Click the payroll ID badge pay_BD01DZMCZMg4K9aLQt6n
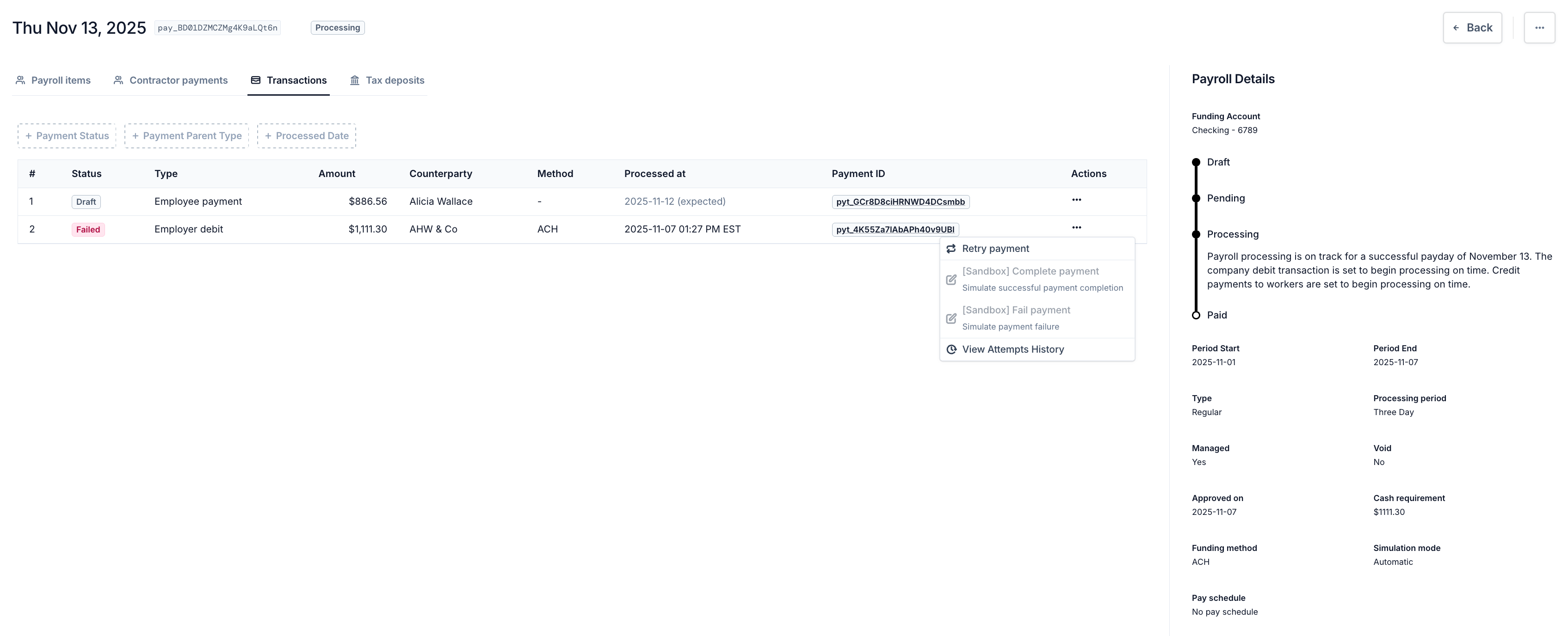1568x636 pixels. tap(217, 28)
